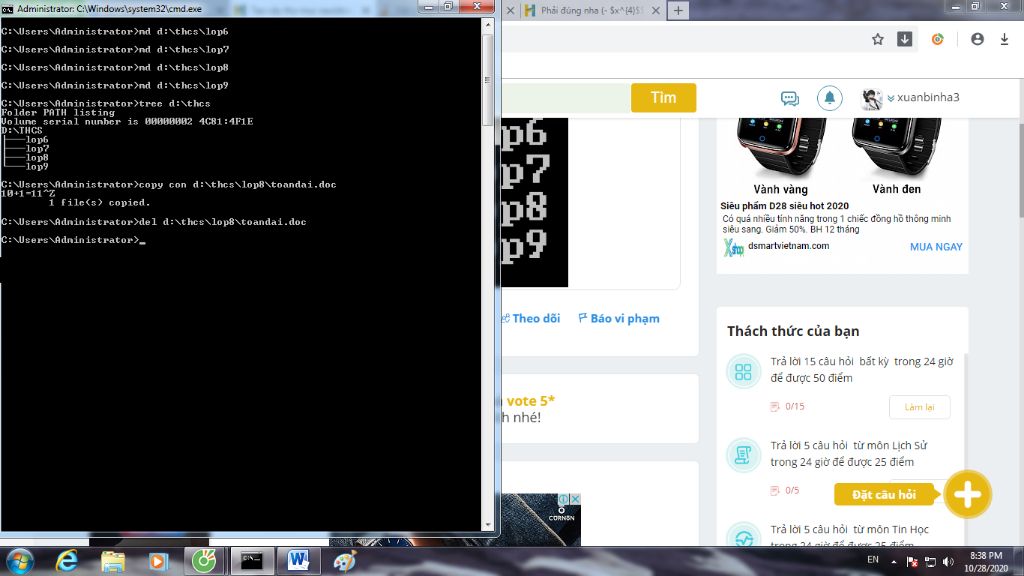The image size is (1024, 576).
Task: Open Internet Explorer from the taskbar
Action: click(x=67, y=561)
